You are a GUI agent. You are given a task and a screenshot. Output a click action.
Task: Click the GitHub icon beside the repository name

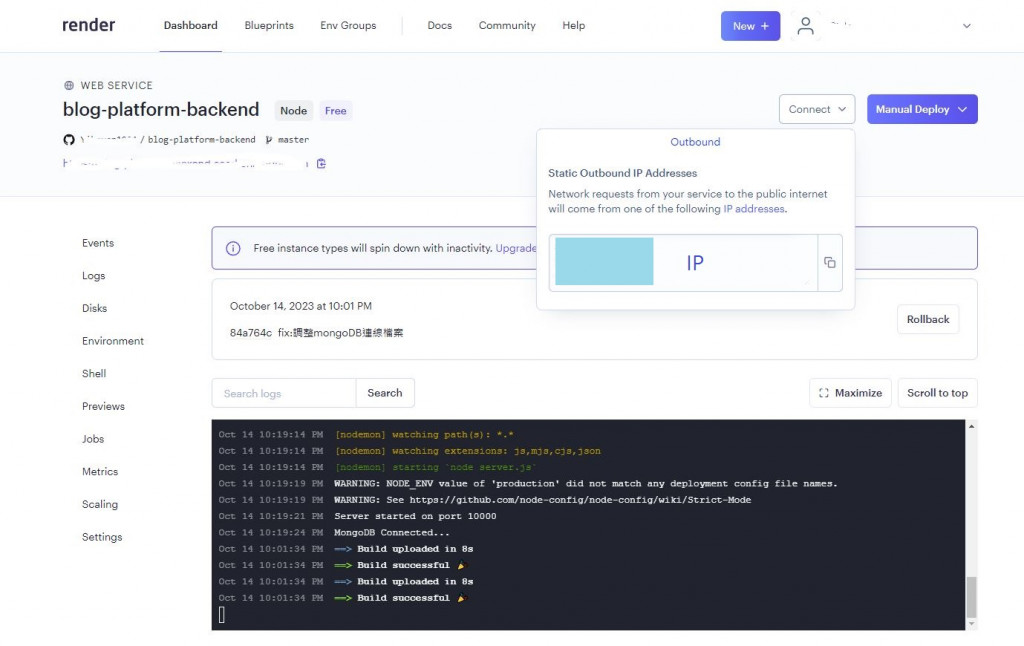point(69,140)
